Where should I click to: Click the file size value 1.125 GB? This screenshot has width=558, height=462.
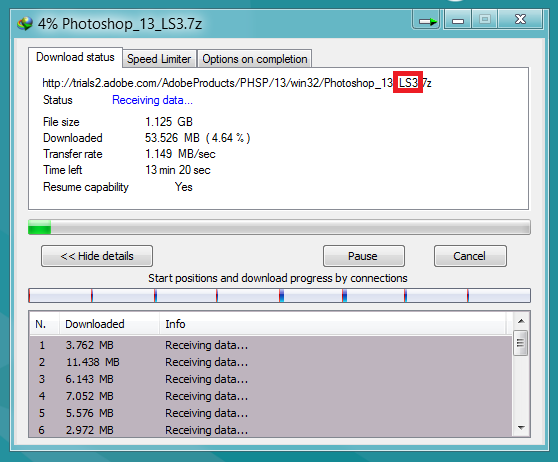coord(169,122)
